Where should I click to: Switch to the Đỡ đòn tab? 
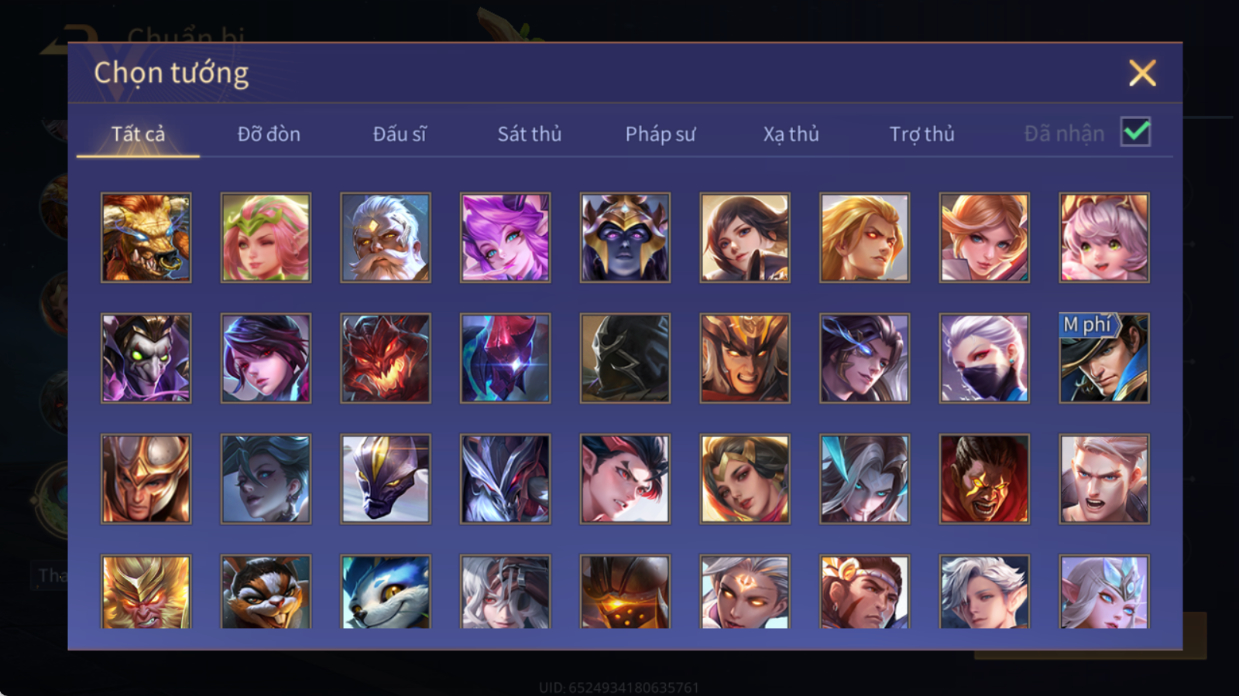click(x=269, y=134)
